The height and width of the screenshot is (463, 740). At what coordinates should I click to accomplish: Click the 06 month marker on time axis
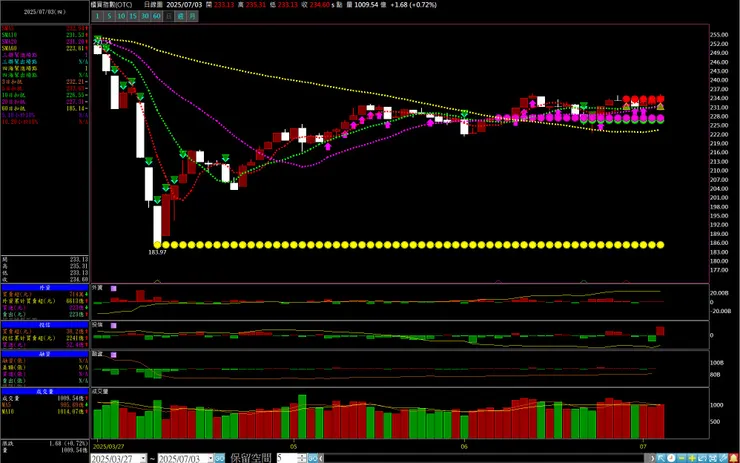point(464,446)
